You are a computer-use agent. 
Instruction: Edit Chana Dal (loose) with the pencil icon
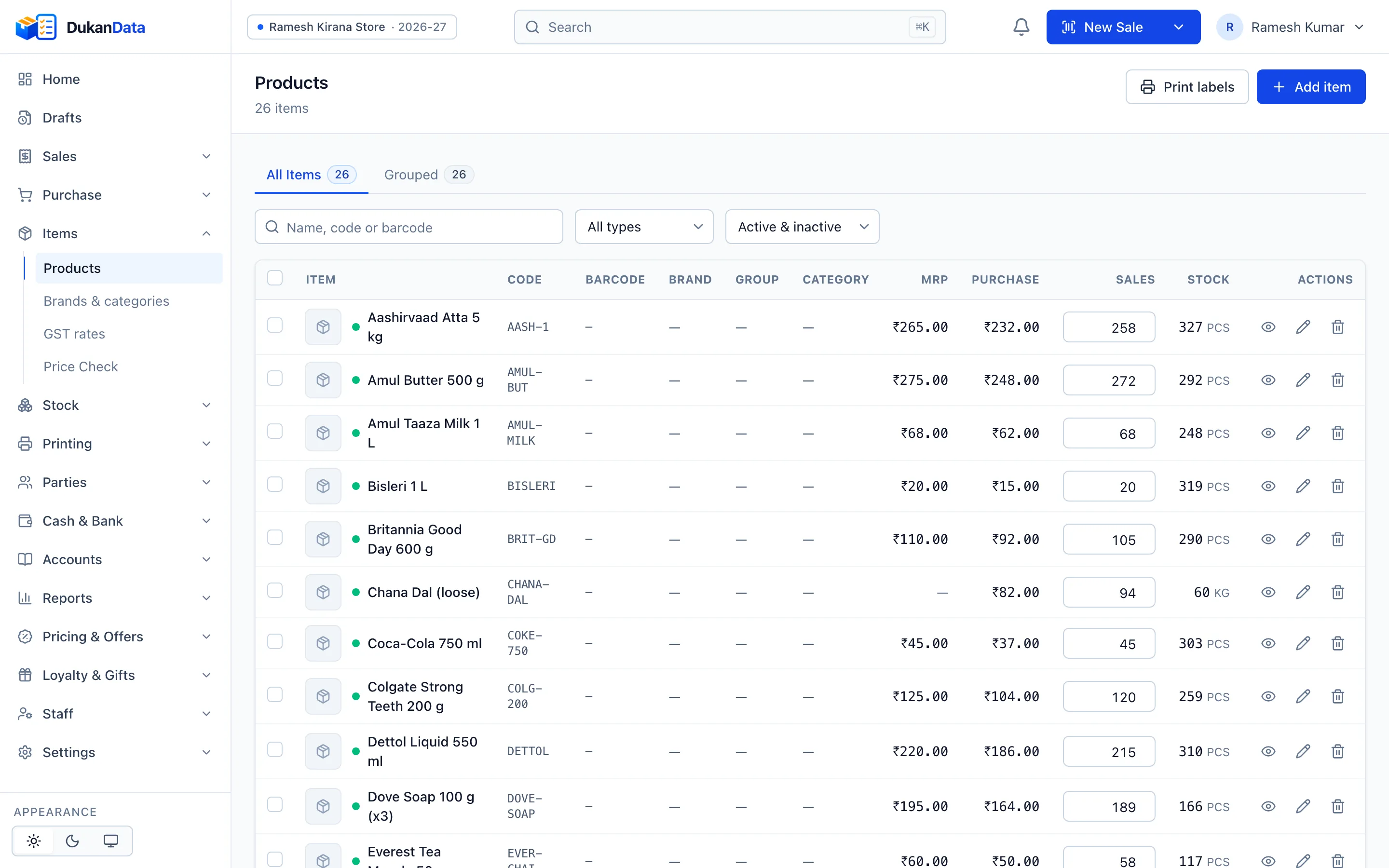click(1303, 592)
